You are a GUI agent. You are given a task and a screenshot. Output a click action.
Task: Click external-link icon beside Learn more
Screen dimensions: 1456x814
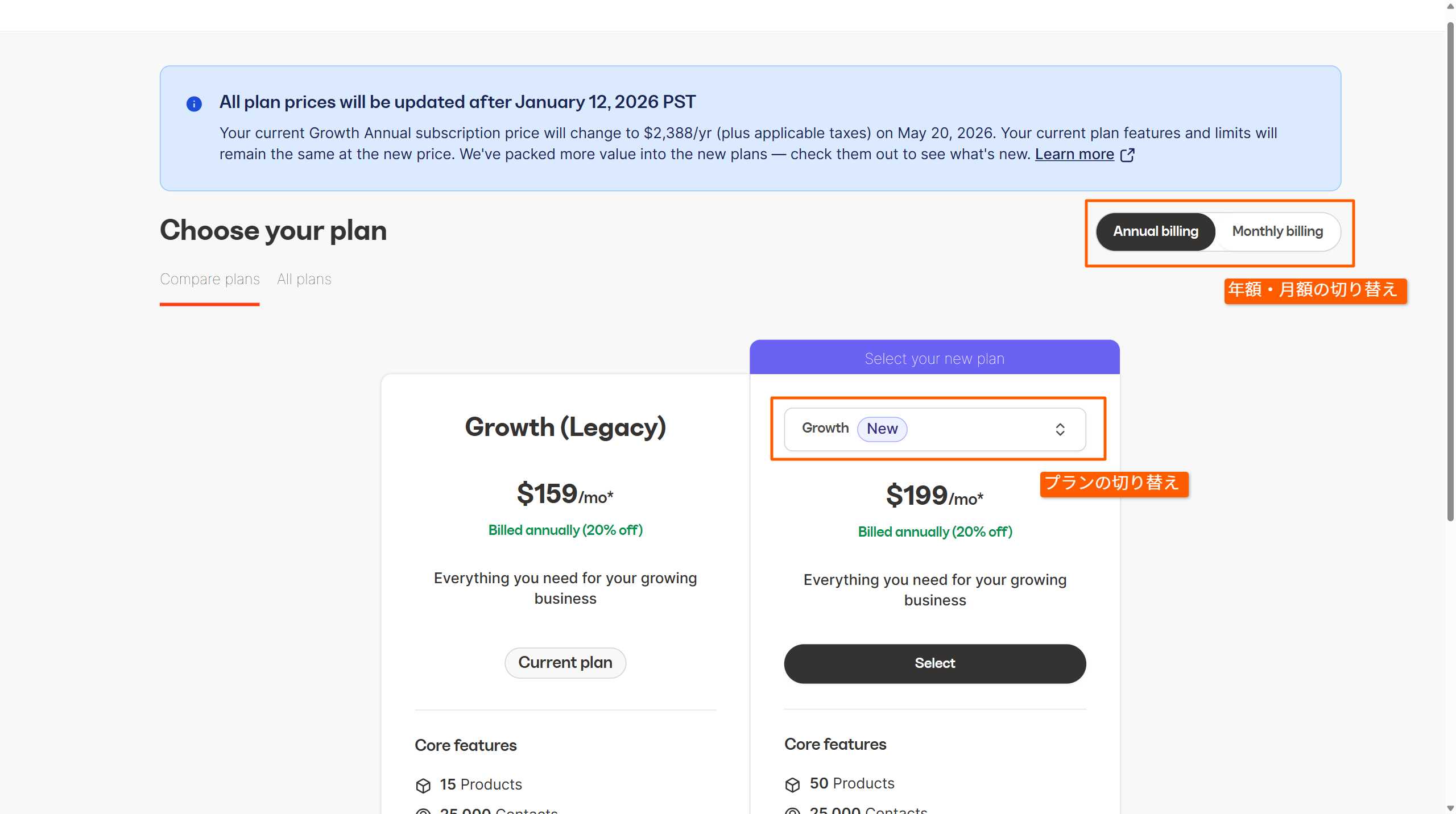(1127, 155)
